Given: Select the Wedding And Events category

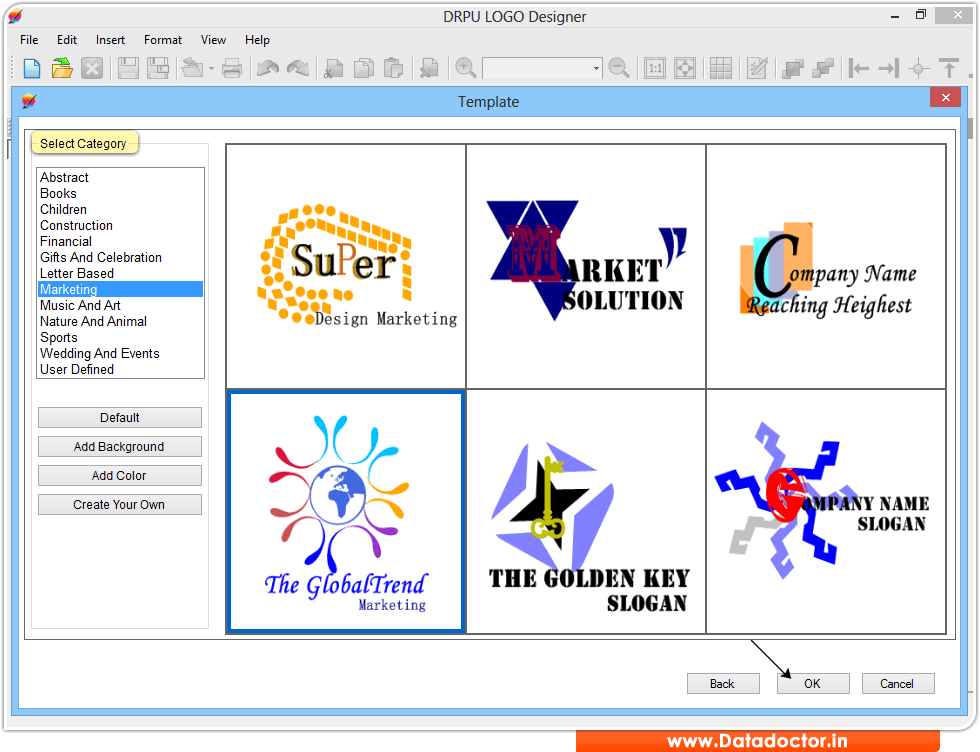Looking at the screenshot, I should (100, 353).
